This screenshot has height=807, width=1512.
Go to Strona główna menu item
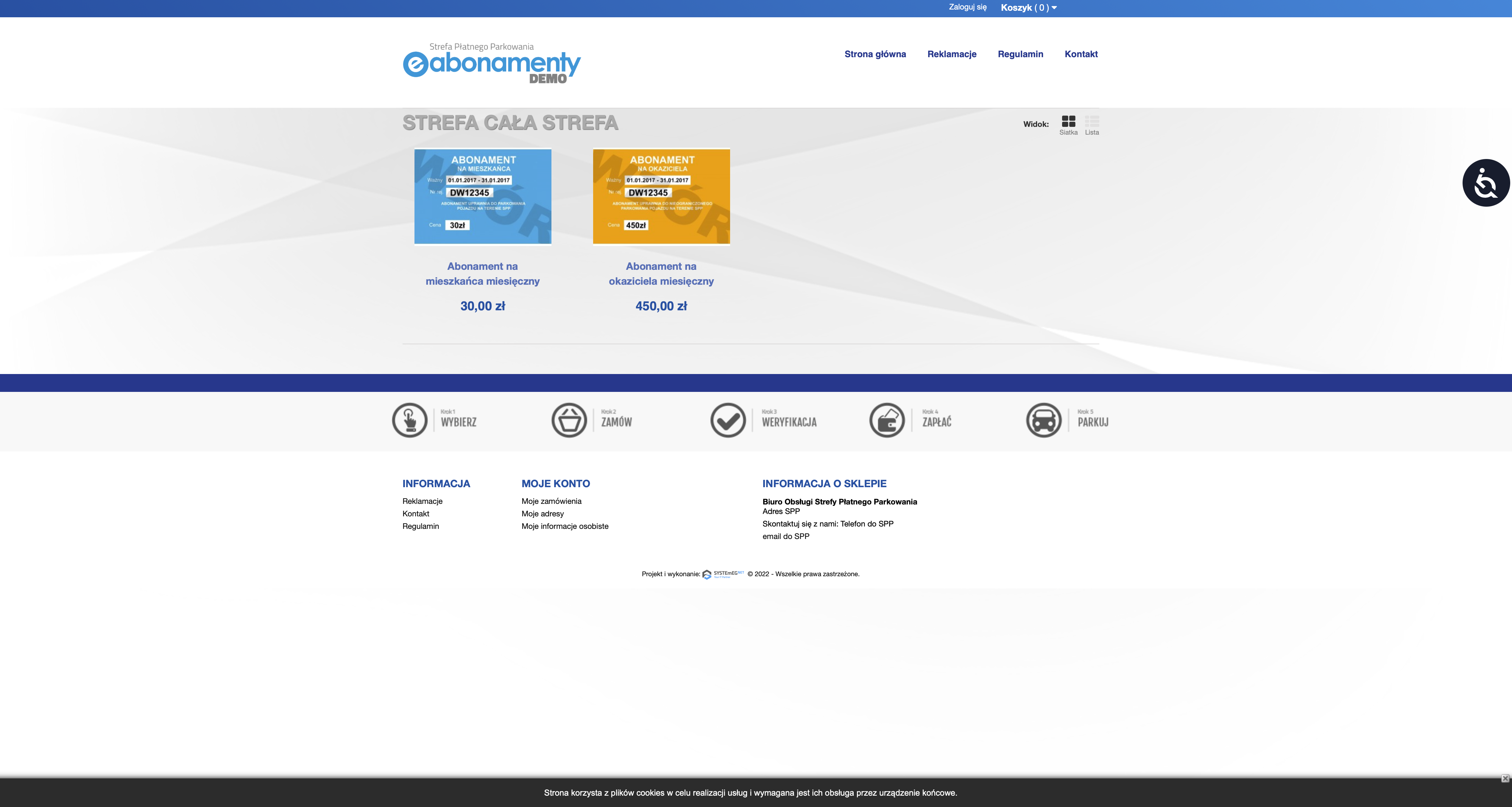click(x=875, y=54)
